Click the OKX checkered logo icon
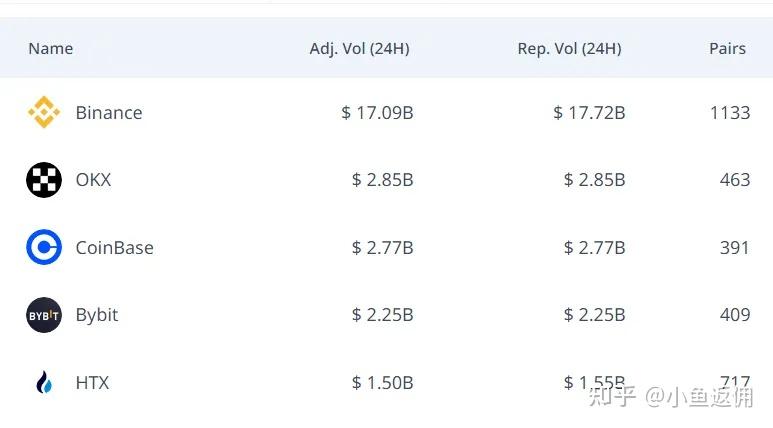The width and height of the screenshot is (773, 428). coord(44,180)
